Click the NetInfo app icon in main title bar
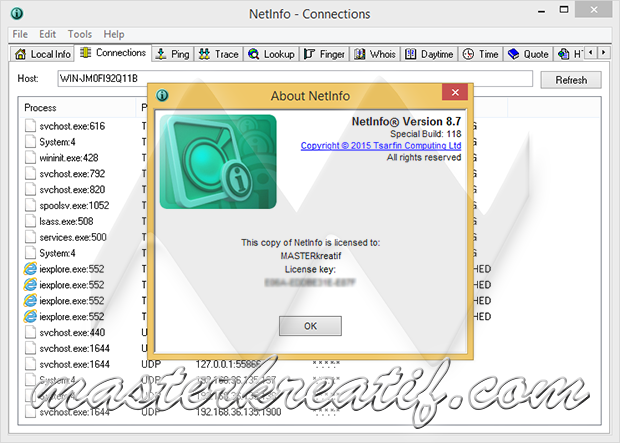 tap(17, 13)
